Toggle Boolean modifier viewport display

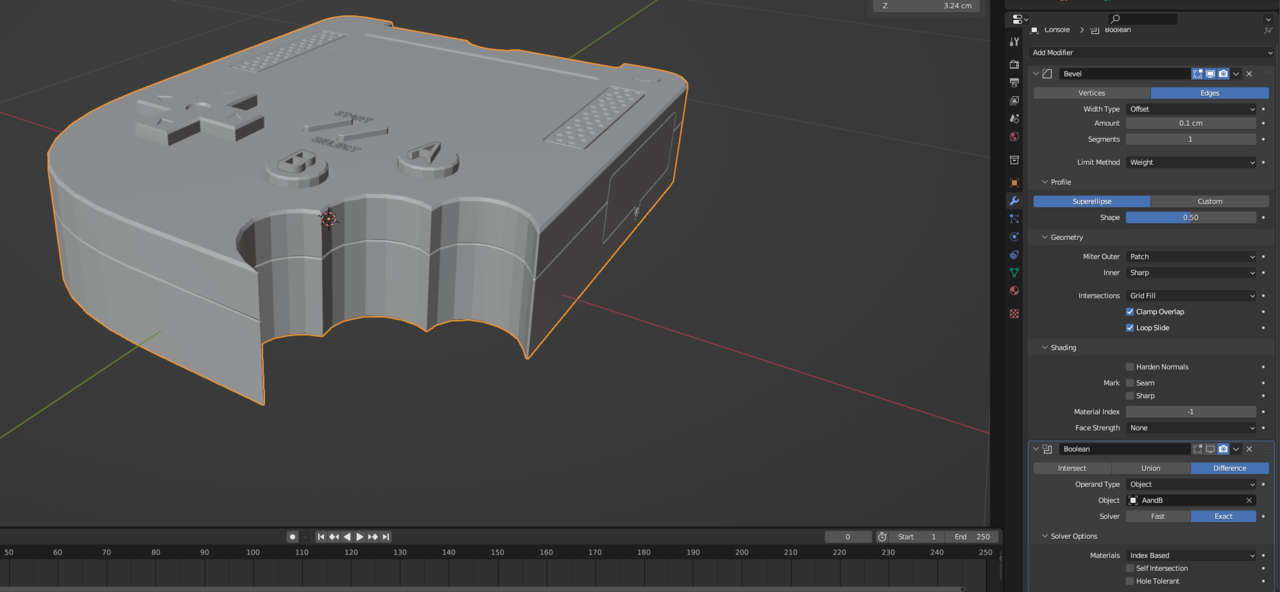tap(1210, 449)
